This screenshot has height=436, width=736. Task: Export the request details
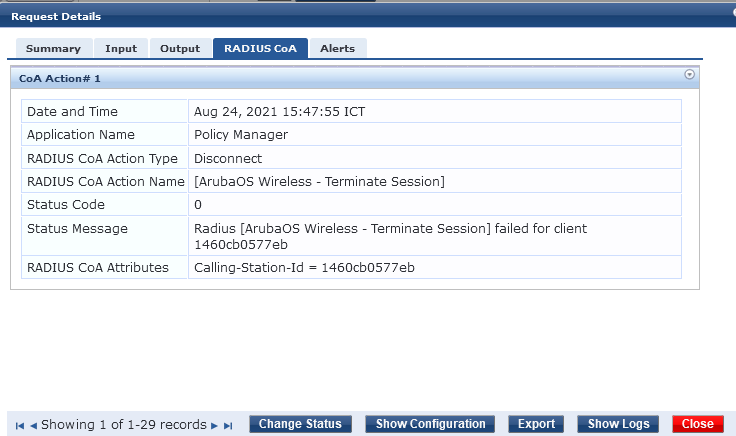[x=536, y=424]
